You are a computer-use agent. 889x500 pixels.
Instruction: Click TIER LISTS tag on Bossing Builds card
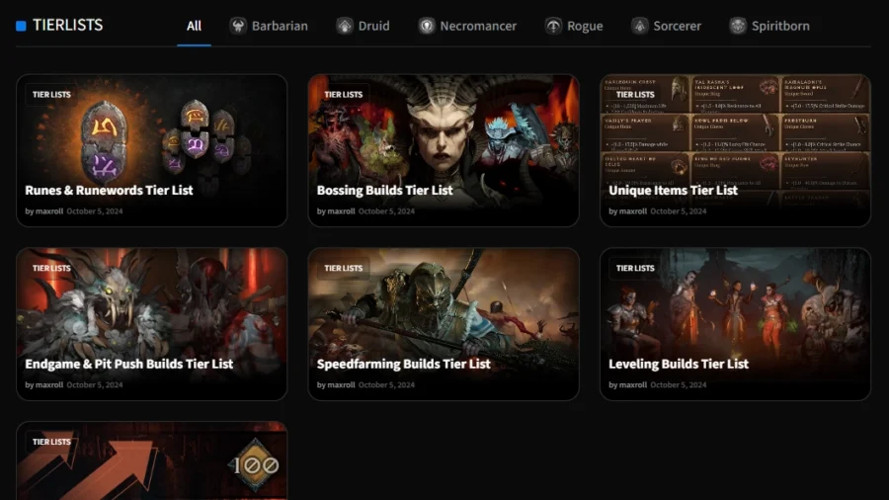coord(343,95)
